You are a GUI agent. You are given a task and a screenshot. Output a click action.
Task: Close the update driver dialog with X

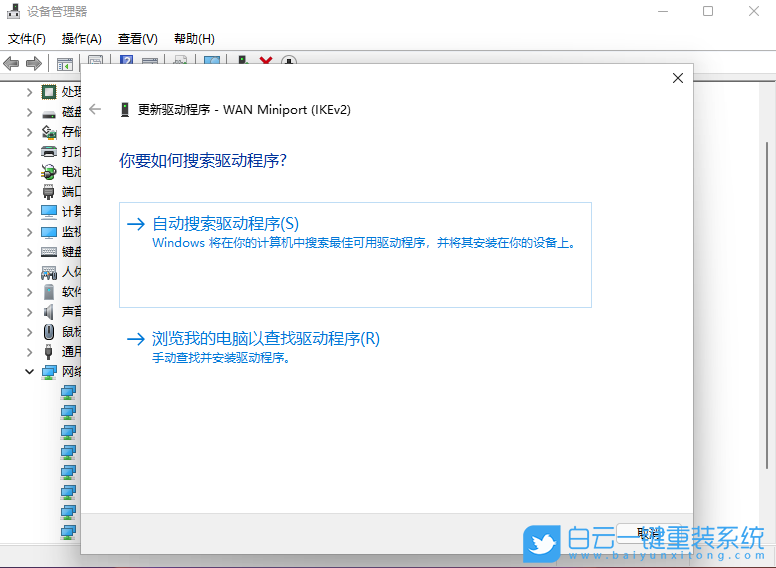click(x=678, y=78)
